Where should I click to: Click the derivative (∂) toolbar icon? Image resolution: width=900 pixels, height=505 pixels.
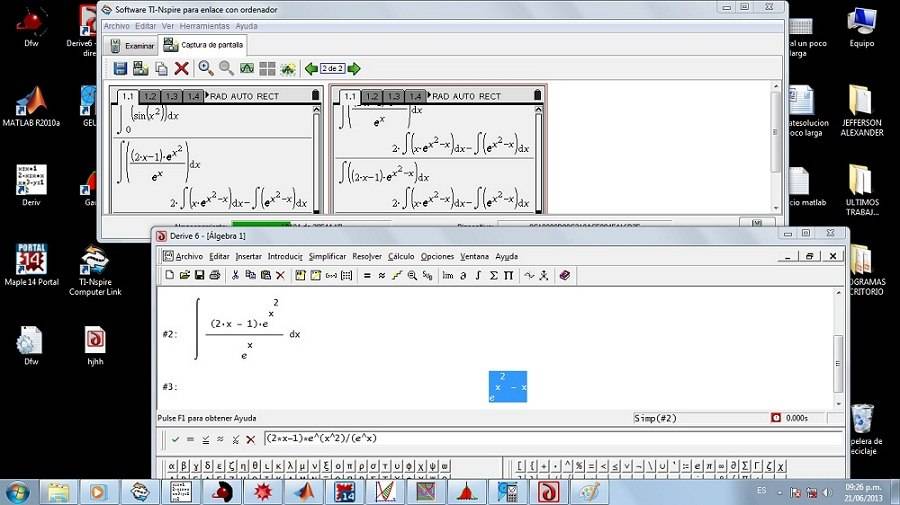[463, 275]
